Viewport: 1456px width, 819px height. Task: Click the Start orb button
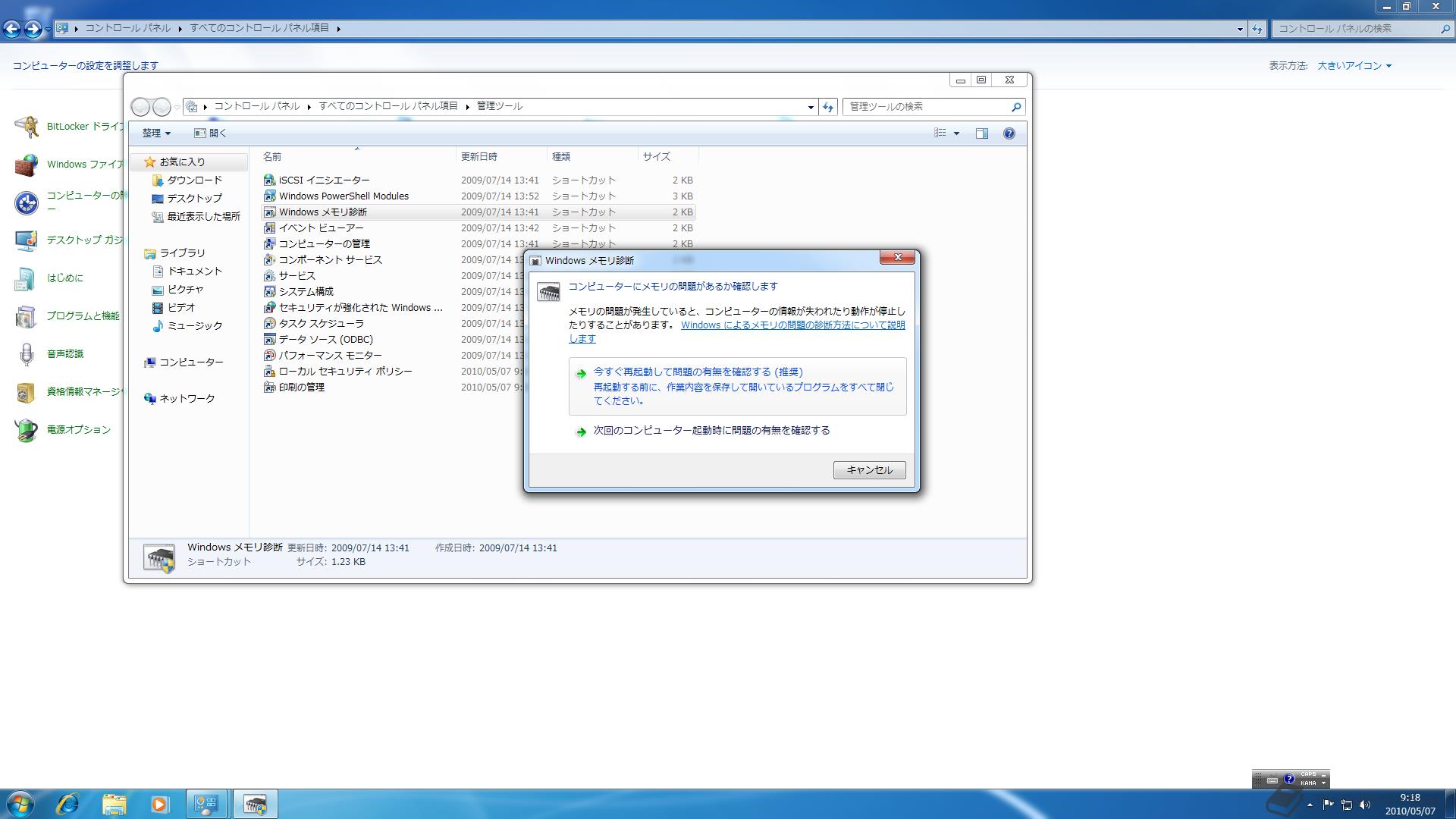coord(19,804)
